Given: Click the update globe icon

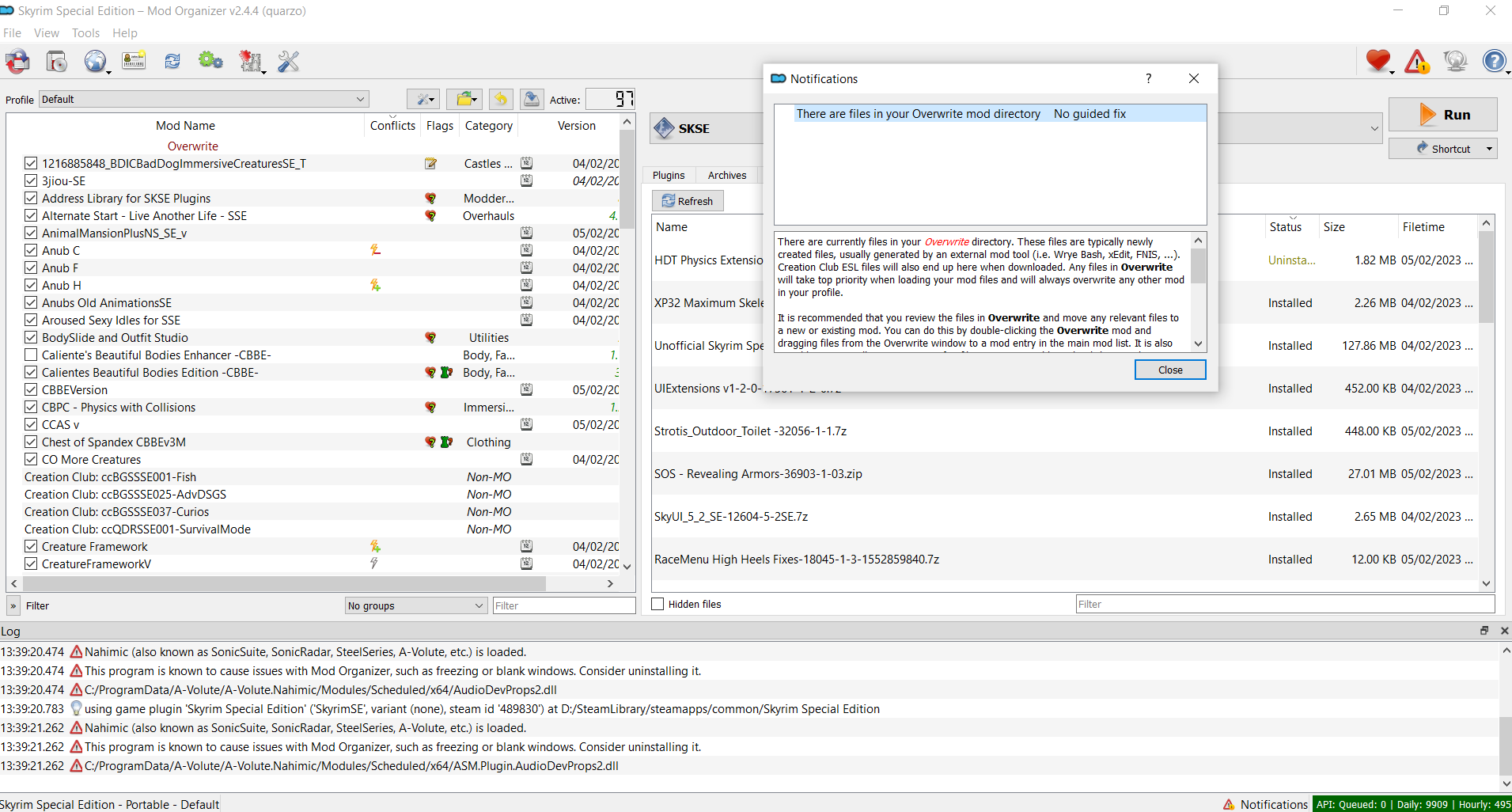Looking at the screenshot, I should point(1455,61).
